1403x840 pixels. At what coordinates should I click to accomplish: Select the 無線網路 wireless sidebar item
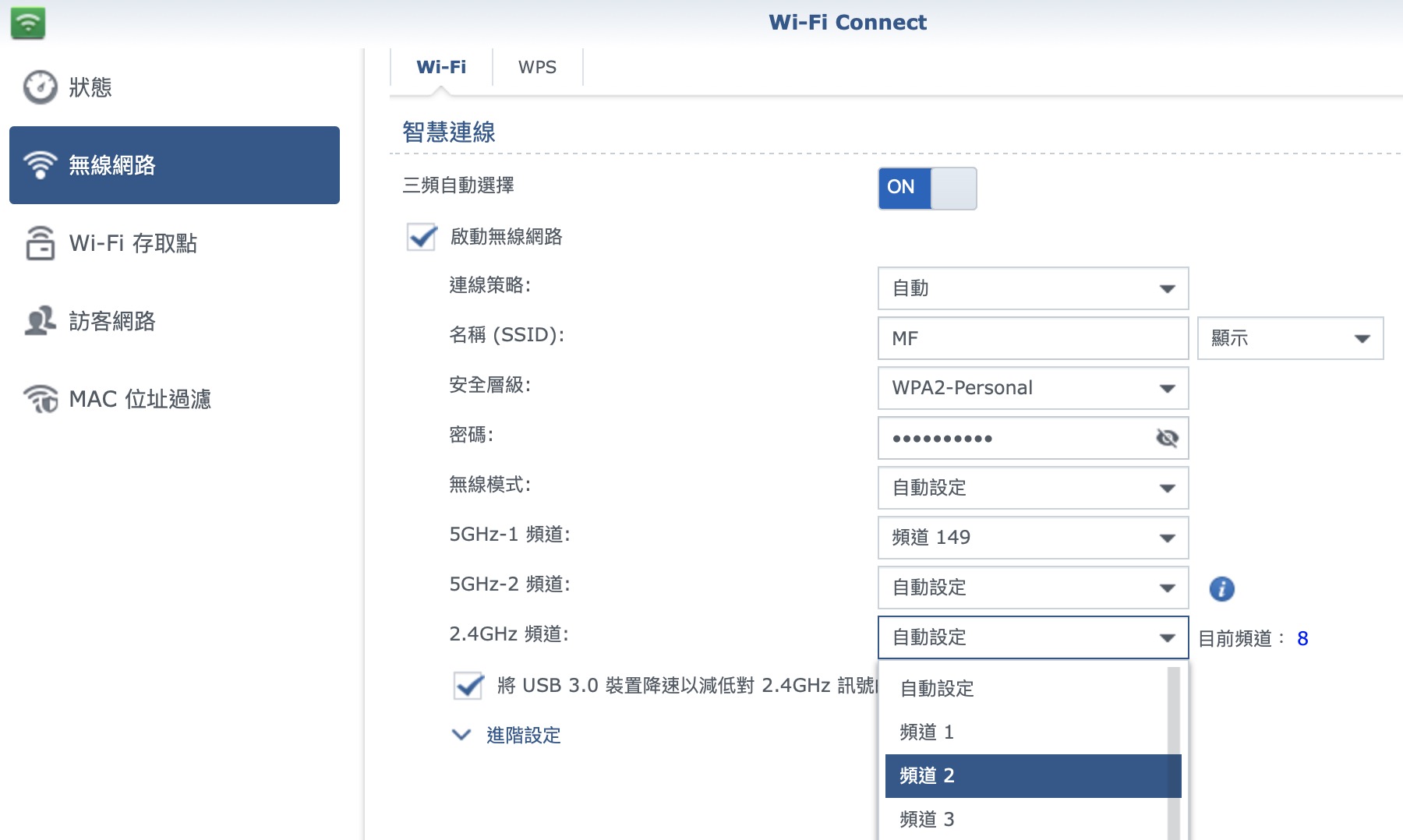[x=174, y=165]
